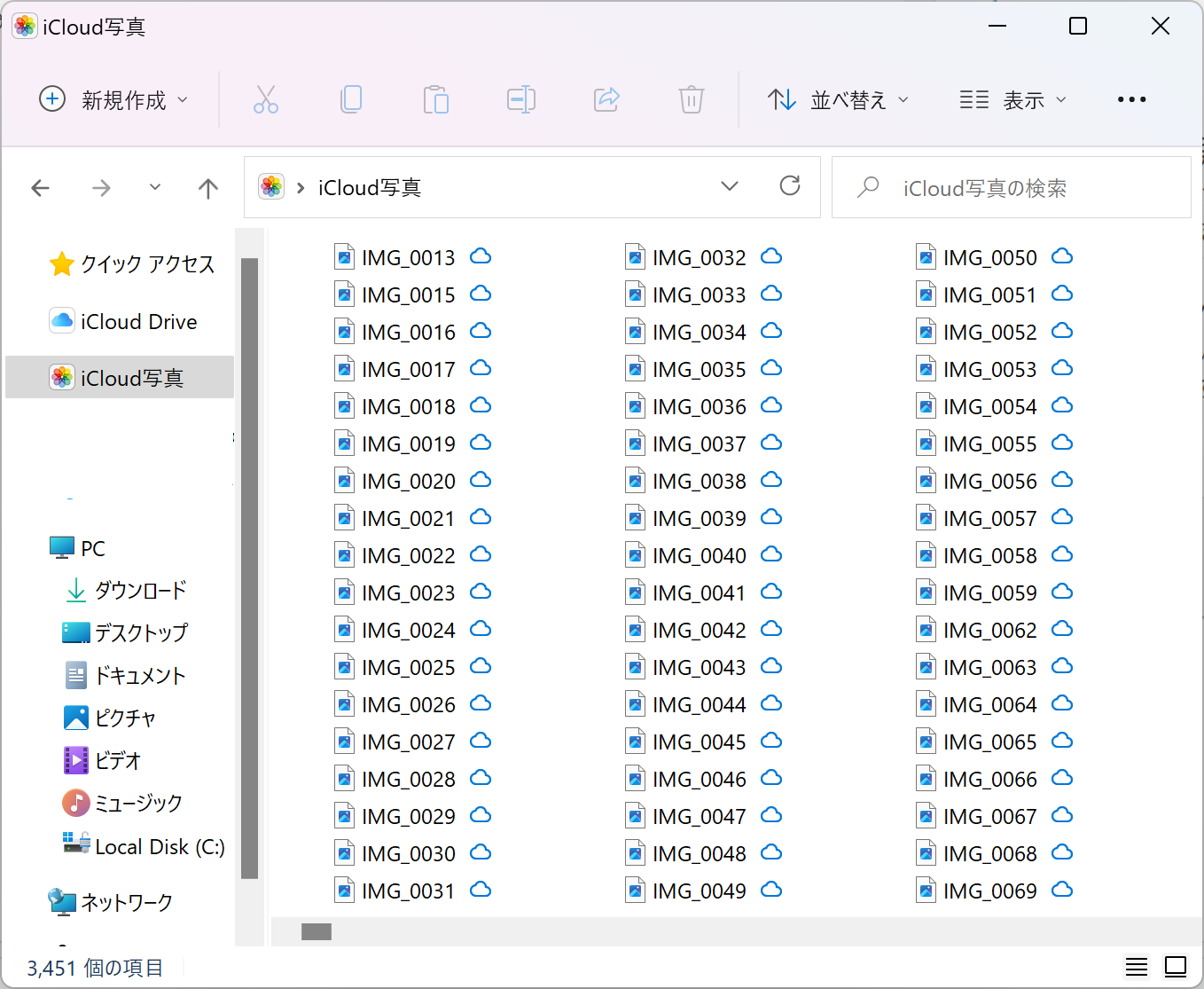1204x989 pixels.
Task: Click the Paste clipboard icon
Action: (435, 99)
